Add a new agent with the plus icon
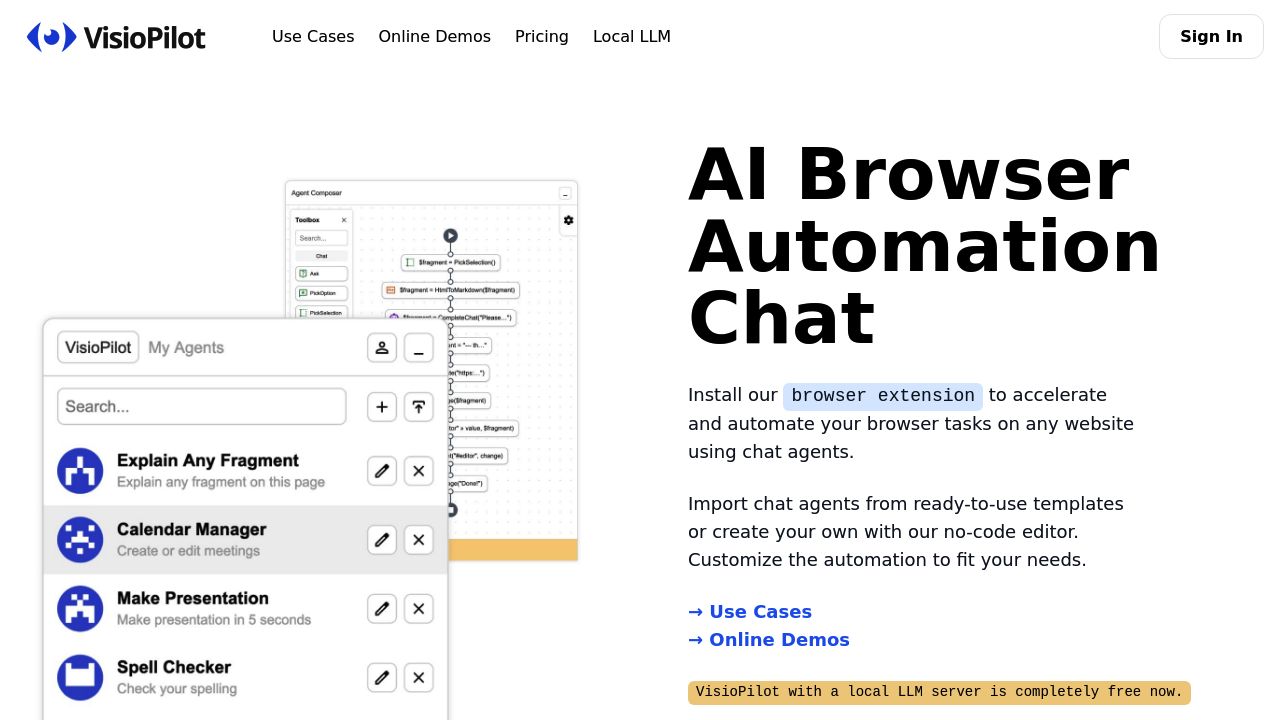 click(x=381, y=407)
